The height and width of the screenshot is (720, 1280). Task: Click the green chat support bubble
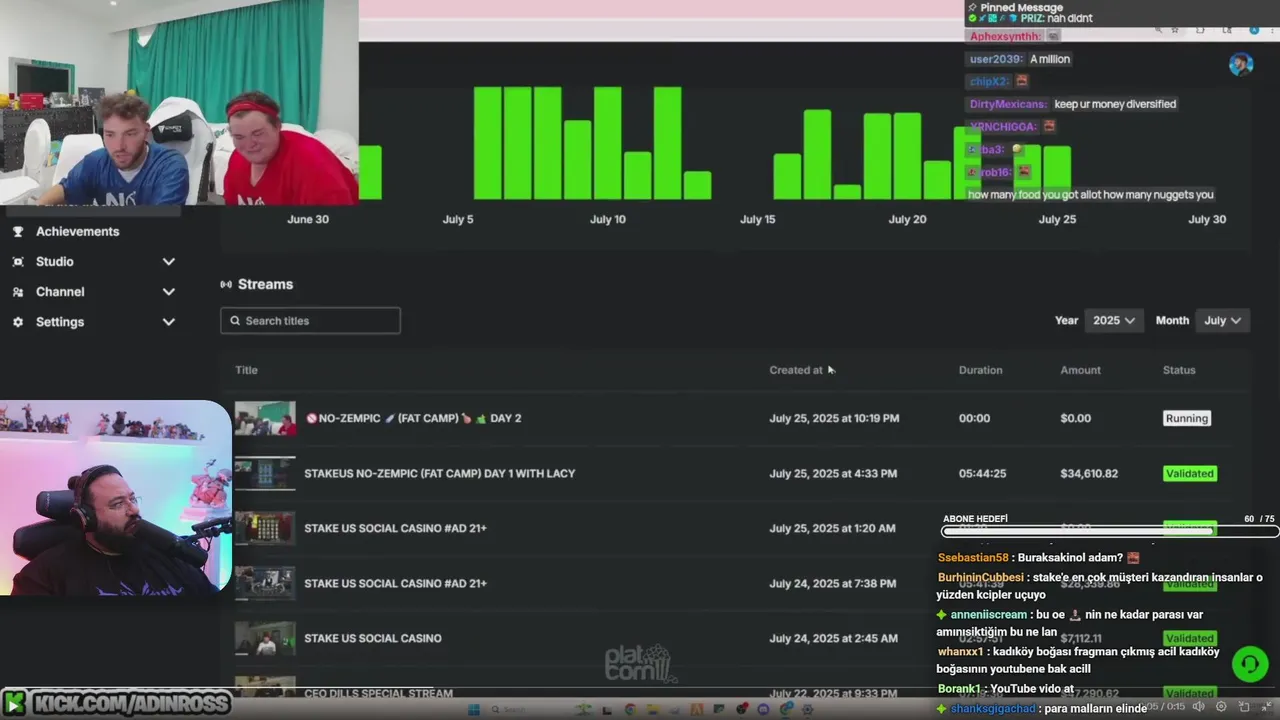pyautogui.click(x=1249, y=664)
